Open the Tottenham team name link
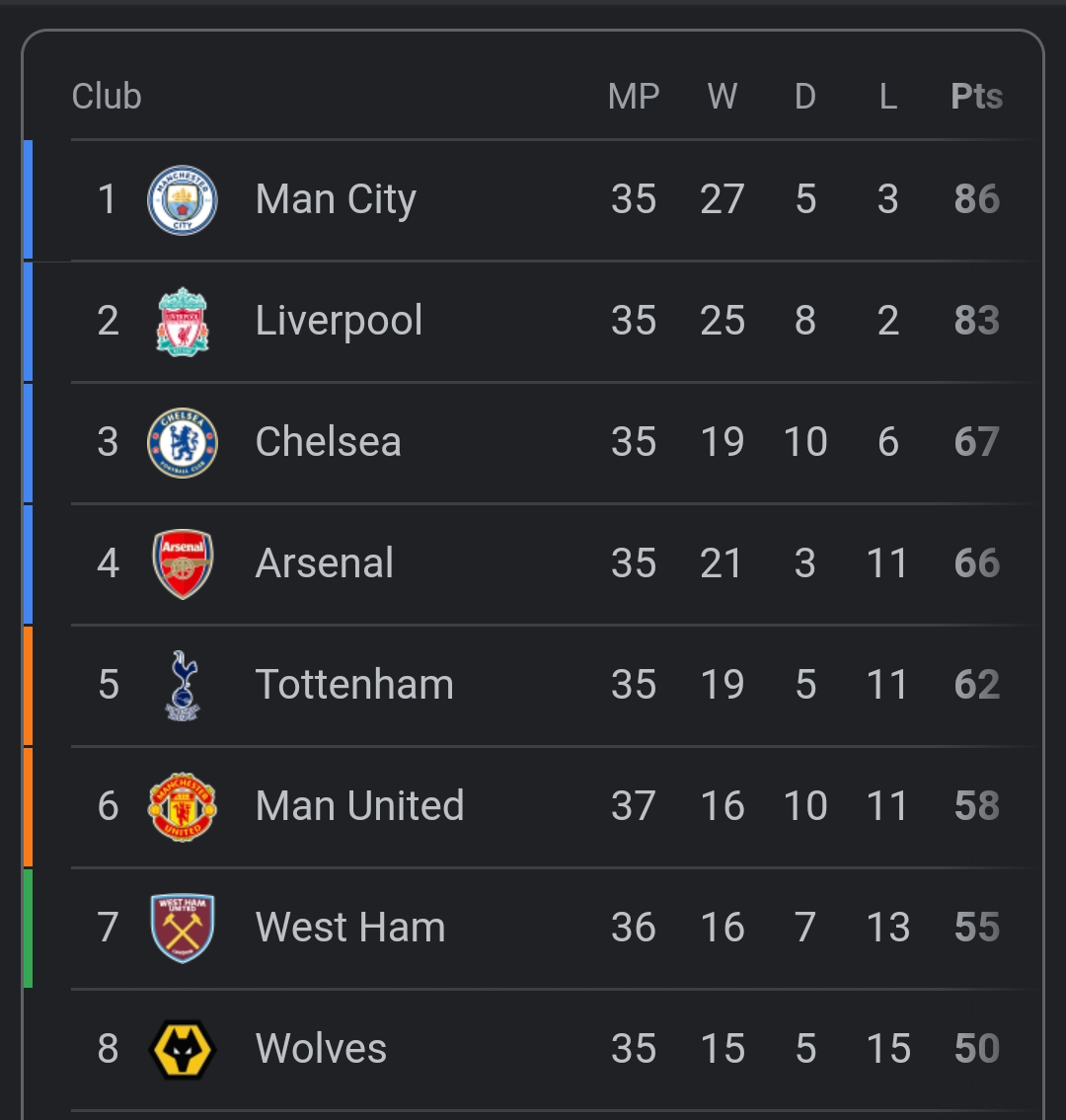Screen dimensions: 1066x1120 coord(354,684)
